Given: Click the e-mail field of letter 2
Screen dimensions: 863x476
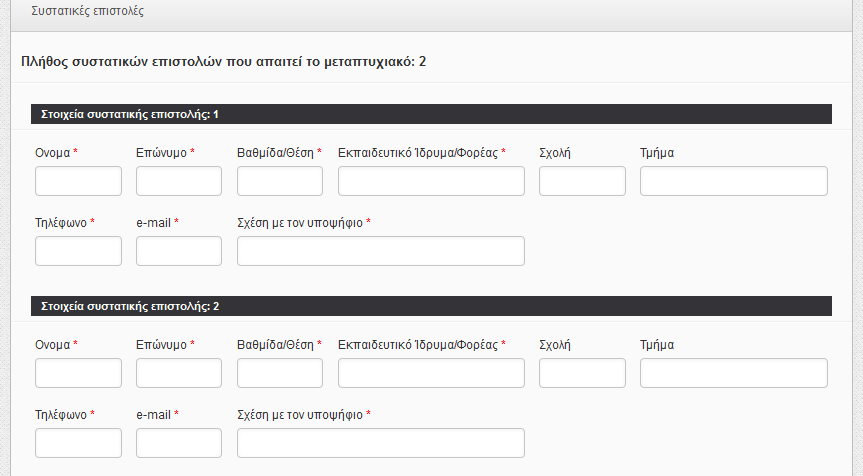Looking at the screenshot, I should tap(179, 443).
